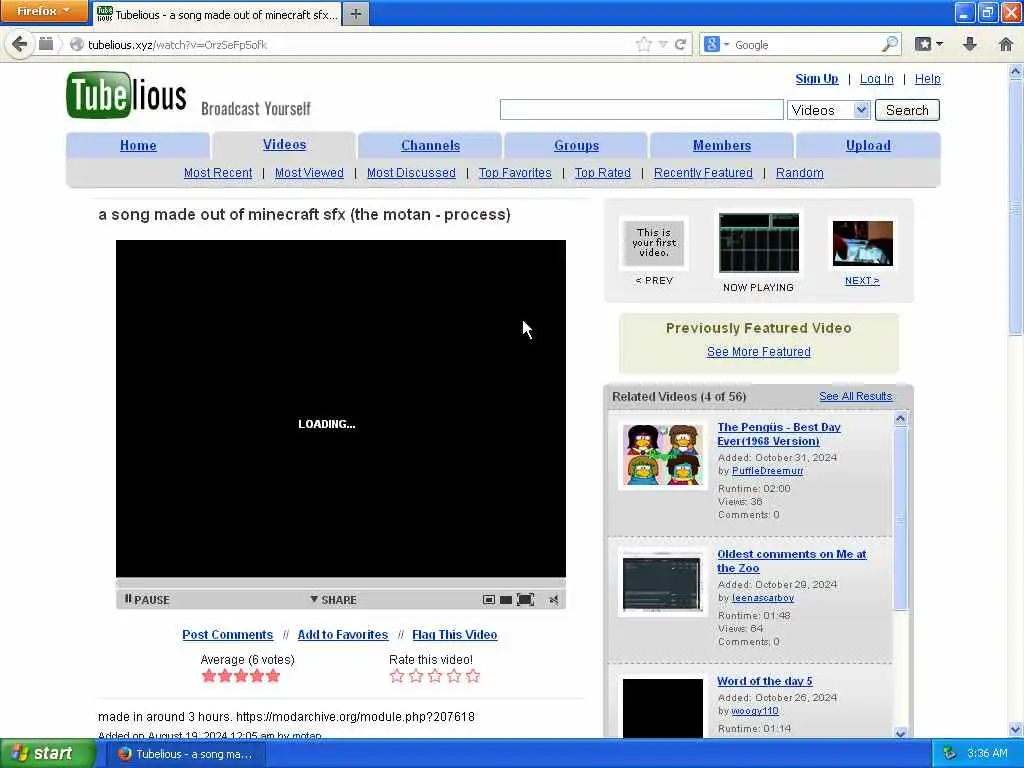
Task: Rate the video three stars
Action: point(435,676)
